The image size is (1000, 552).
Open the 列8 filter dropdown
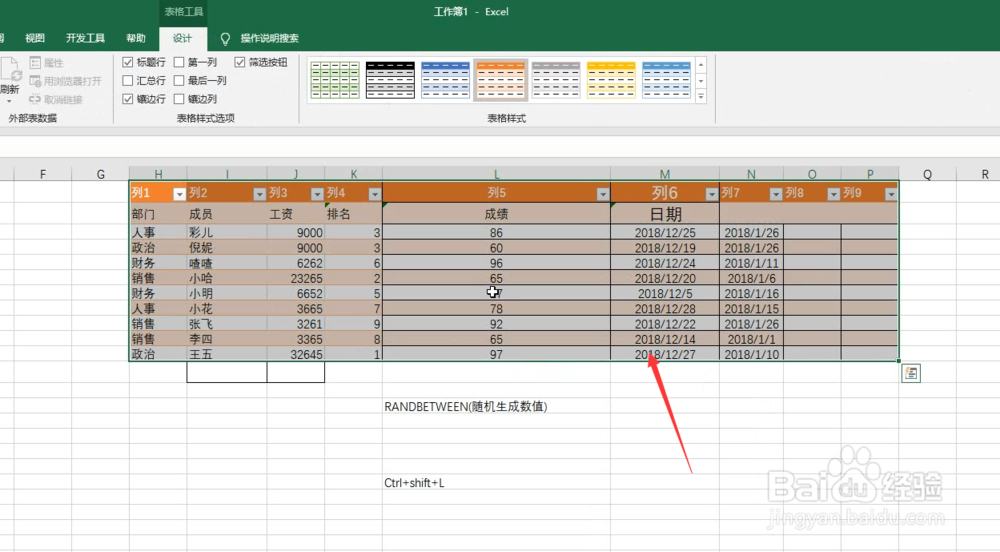pyautogui.click(x=834, y=194)
